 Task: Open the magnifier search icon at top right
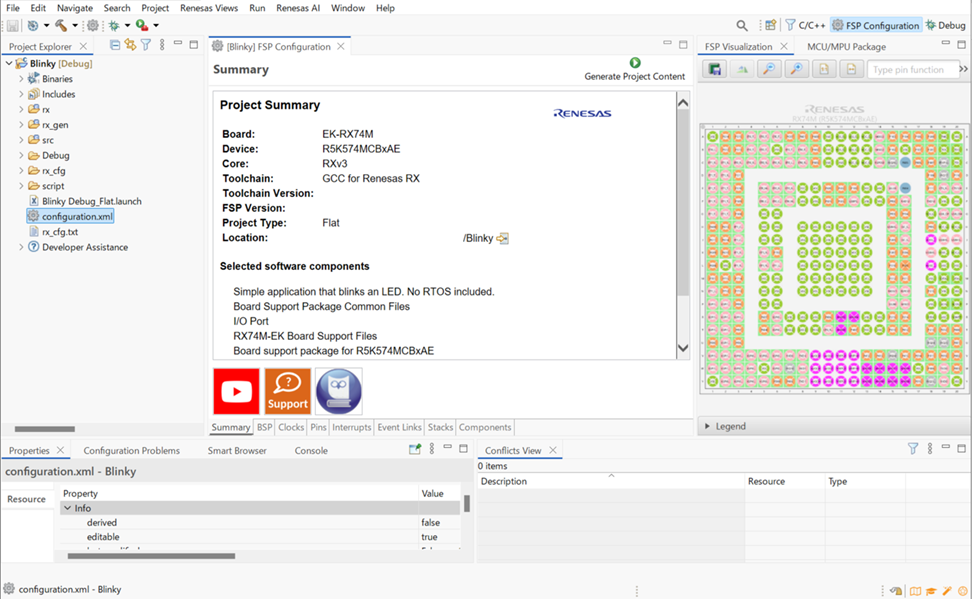point(741,25)
